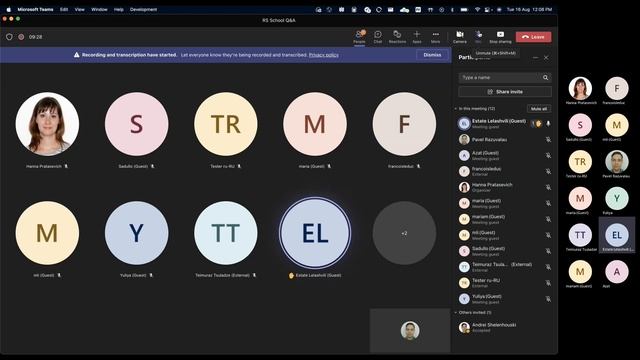
Task: Select the TT avatar tile in the grid
Action: click(x=226, y=233)
